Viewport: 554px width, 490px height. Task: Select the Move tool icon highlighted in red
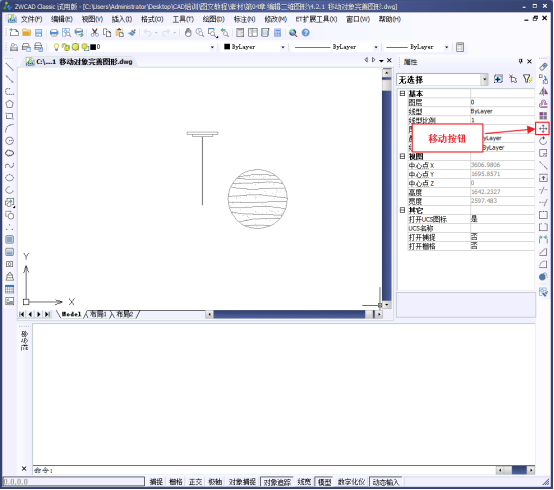click(543, 129)
